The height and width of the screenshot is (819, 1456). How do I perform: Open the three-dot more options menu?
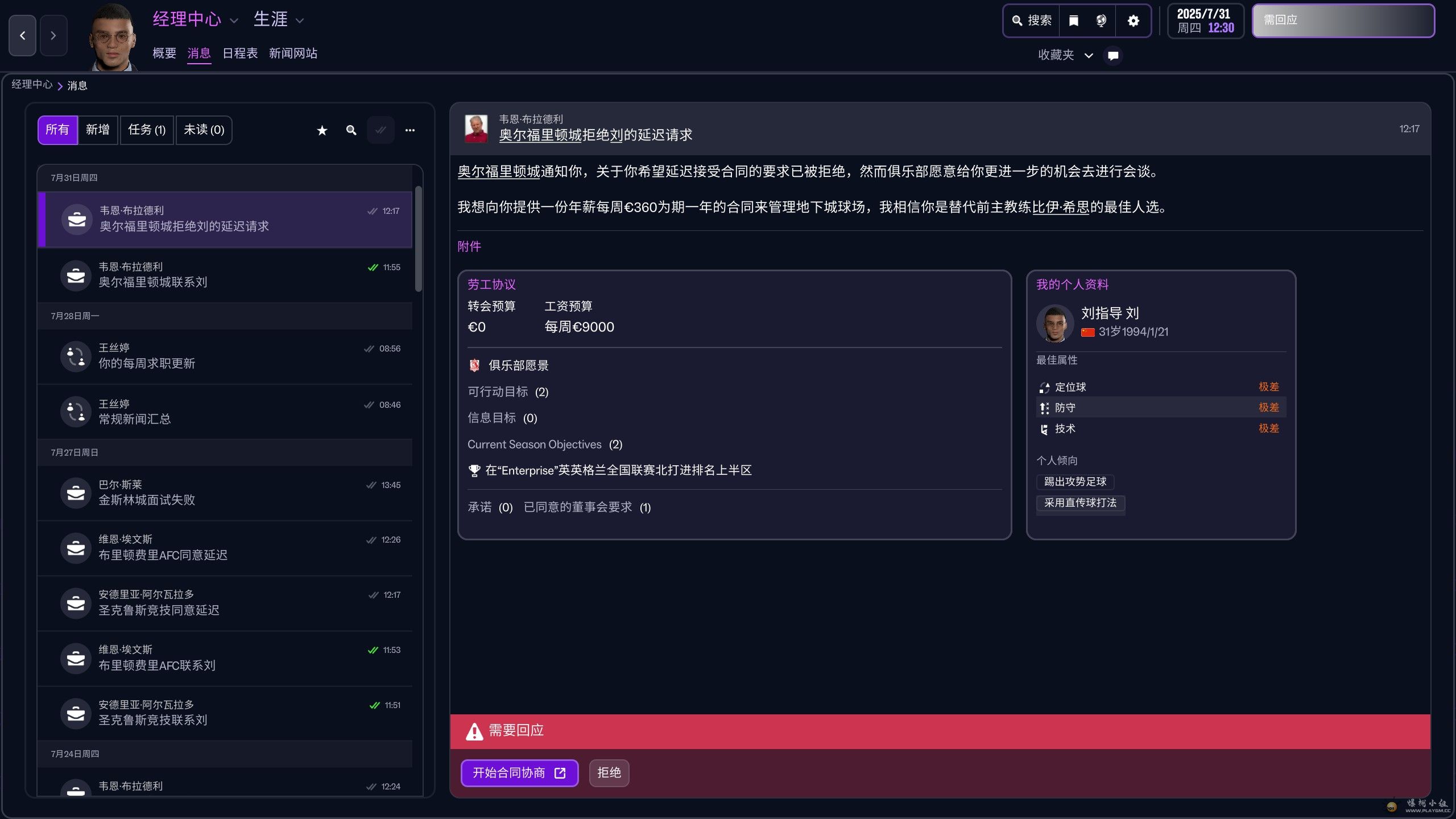[x=409, y=131]
